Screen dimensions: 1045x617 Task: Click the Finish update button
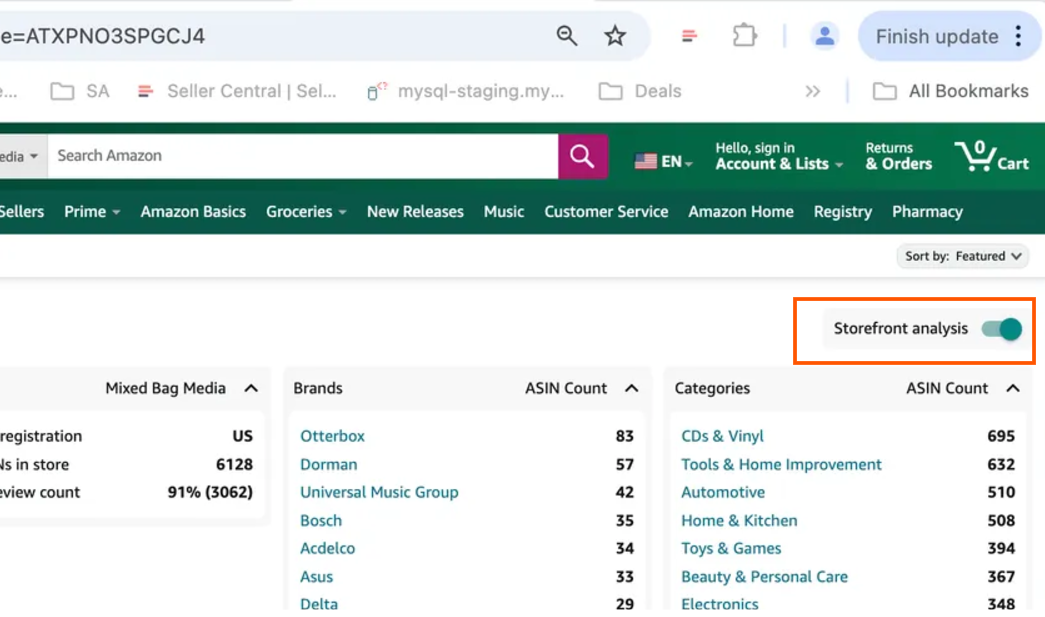click(x=936, y=37)
